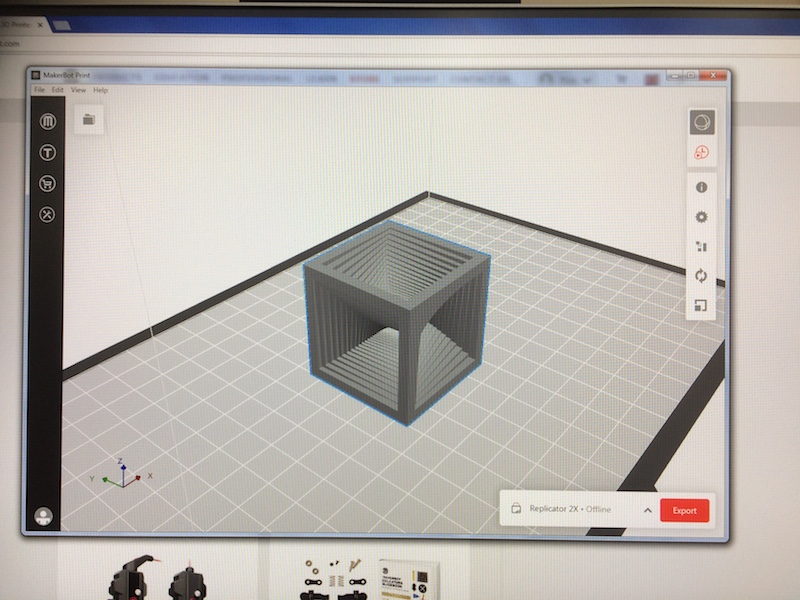Image resolution: width=800 pixels, height=600 pixels.
Task: Open the print settings gear icon
Action: pos(703,216)
